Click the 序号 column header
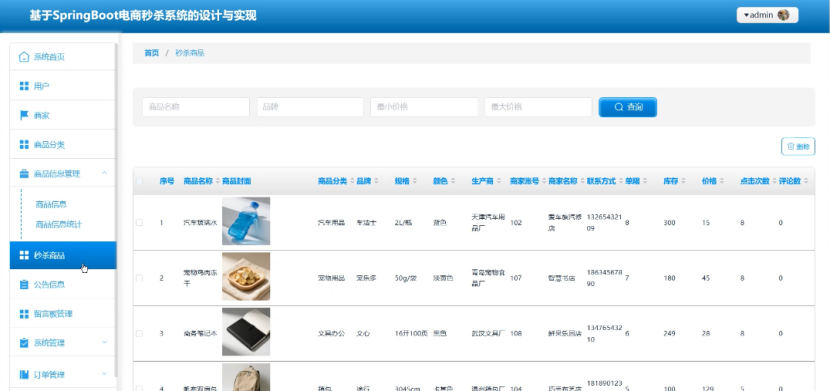Image resolution: width=830 pixels, height=391 pixels. pyautogui.click(x=167, y=181)
